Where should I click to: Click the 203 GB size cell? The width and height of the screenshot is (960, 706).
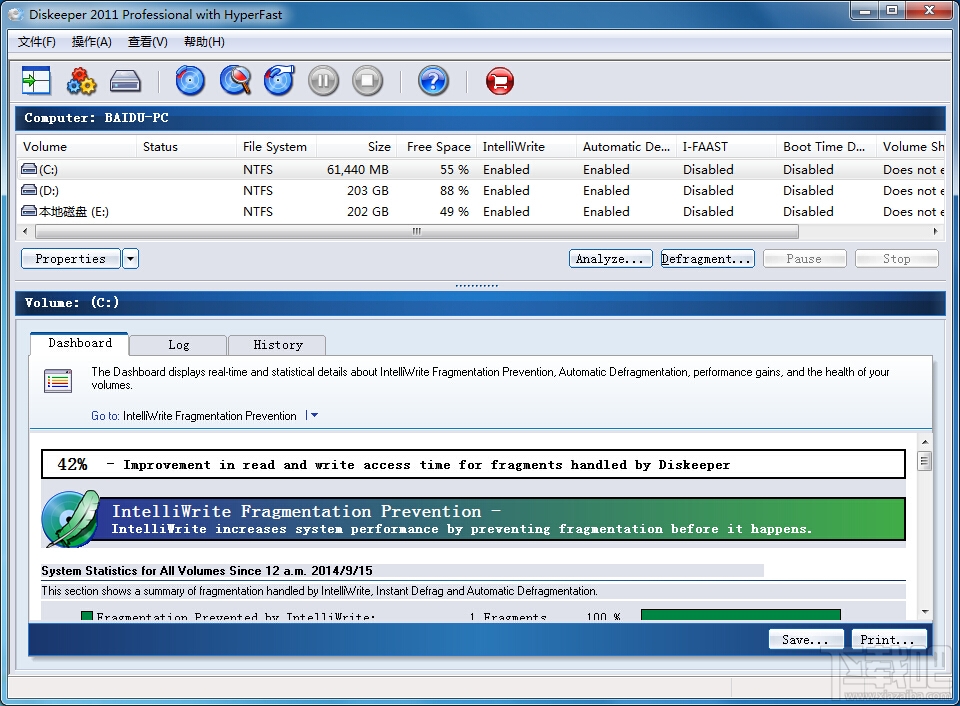(367, 190)
